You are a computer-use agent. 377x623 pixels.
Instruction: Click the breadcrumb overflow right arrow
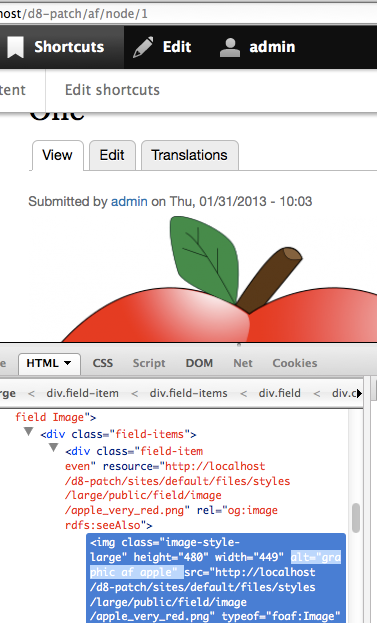(x=359, y=393)
